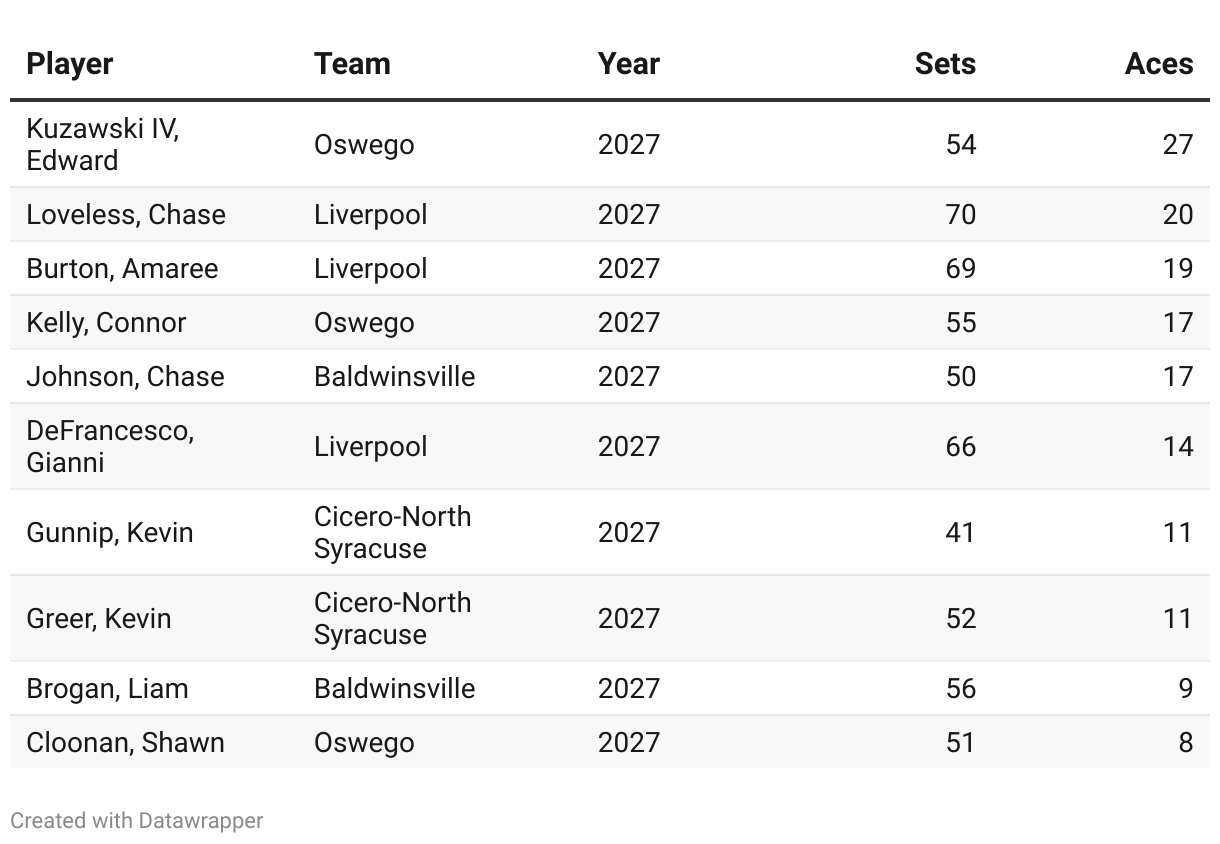Click Baldwinsville team in Brogan's row

pyautogui.click(x=394, y=689)
